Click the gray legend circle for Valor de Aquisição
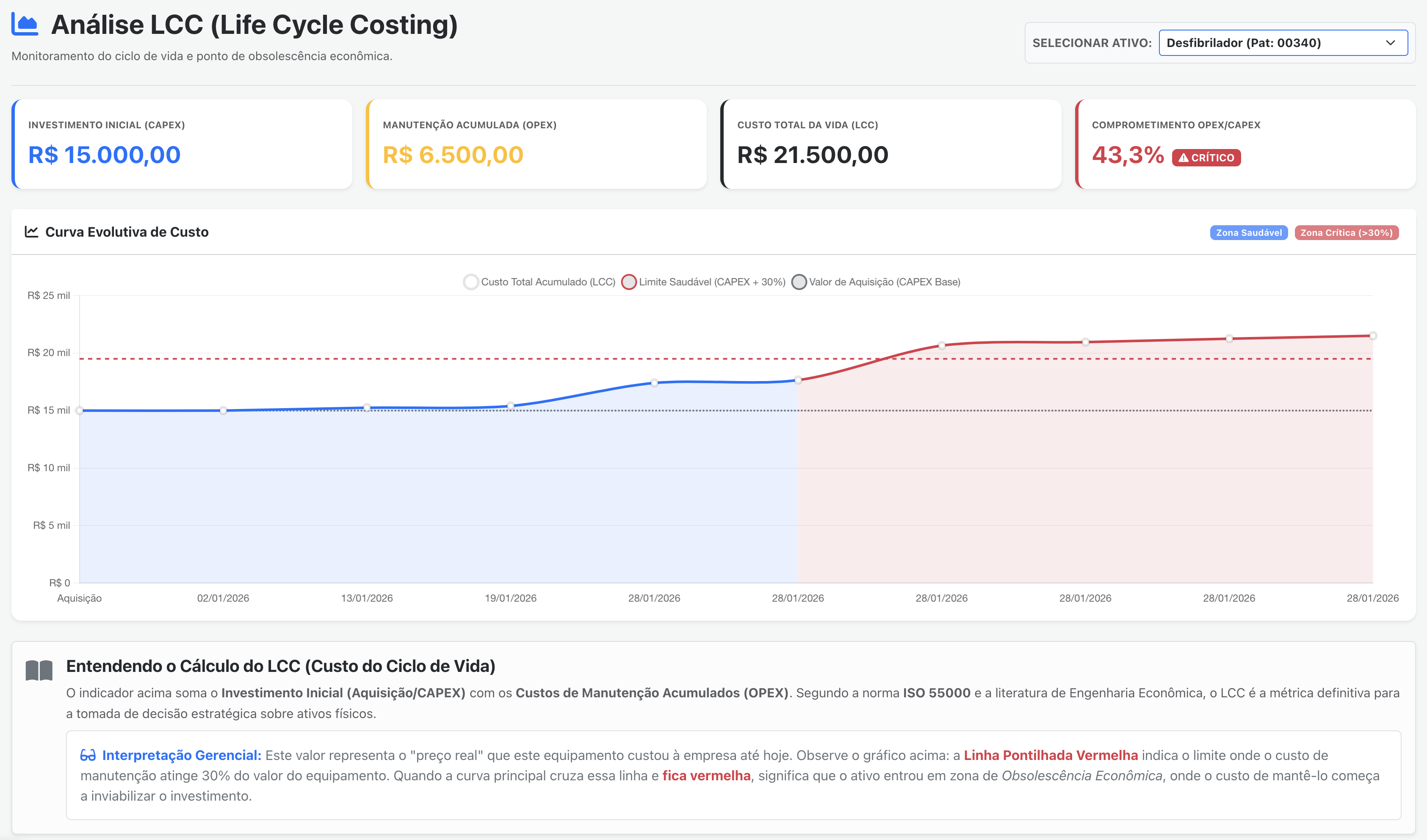 [799, 281]
